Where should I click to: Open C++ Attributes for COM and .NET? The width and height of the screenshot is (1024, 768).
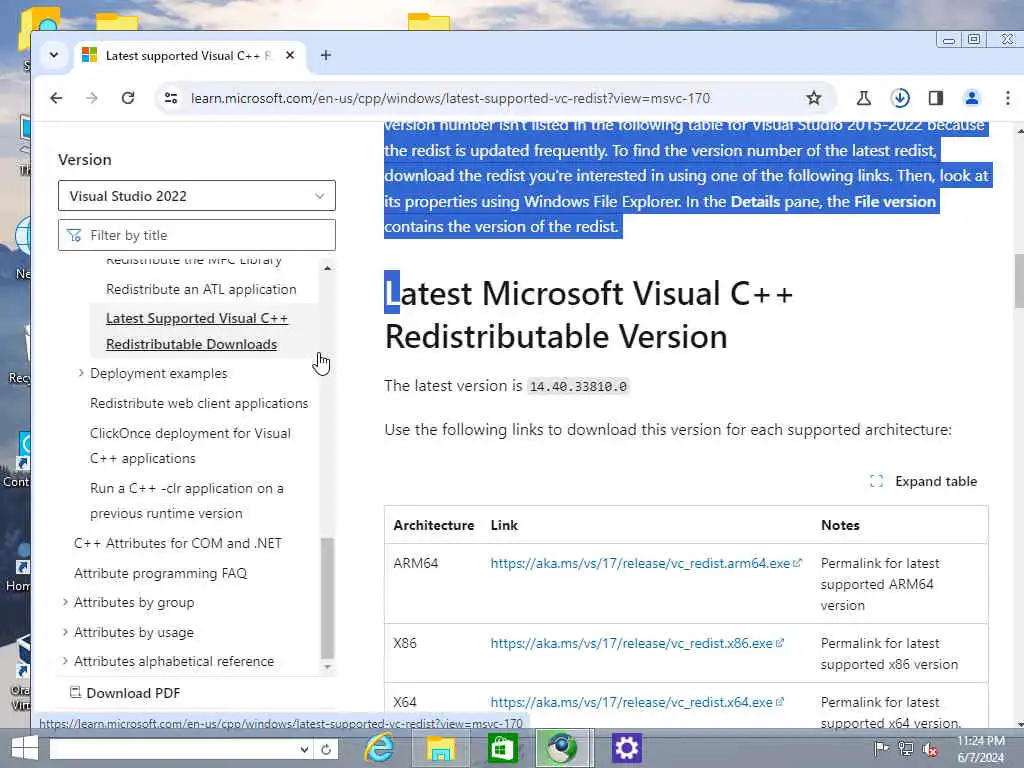pos(178,543)
